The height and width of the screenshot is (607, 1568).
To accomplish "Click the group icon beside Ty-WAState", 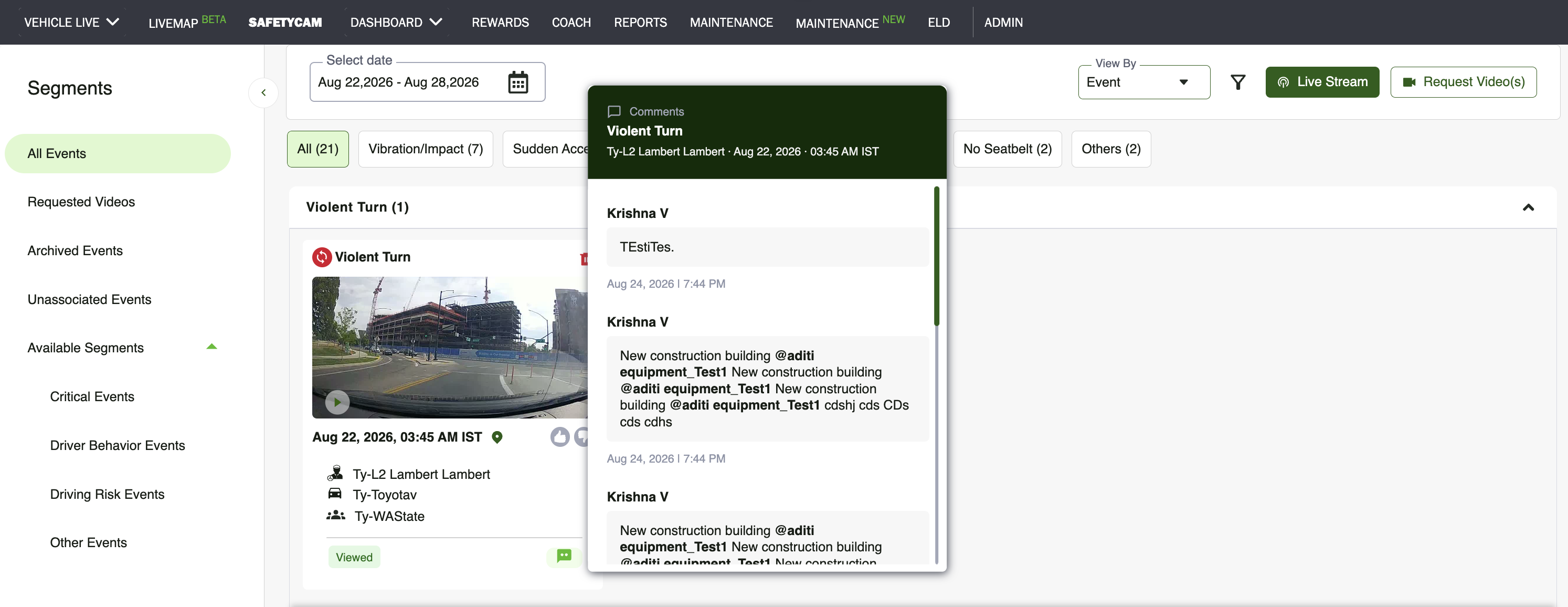I will click(335, 515).
